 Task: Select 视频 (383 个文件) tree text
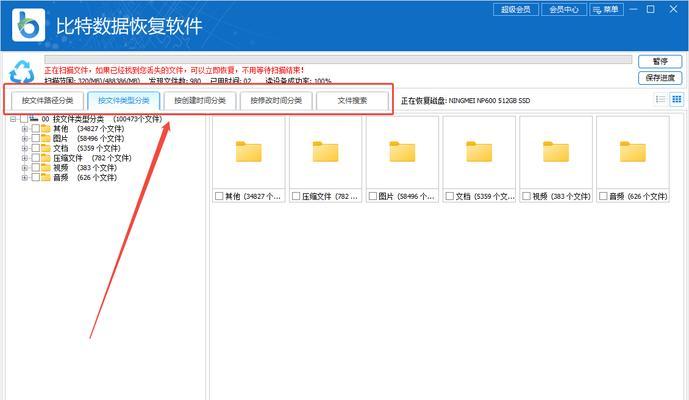85,167
